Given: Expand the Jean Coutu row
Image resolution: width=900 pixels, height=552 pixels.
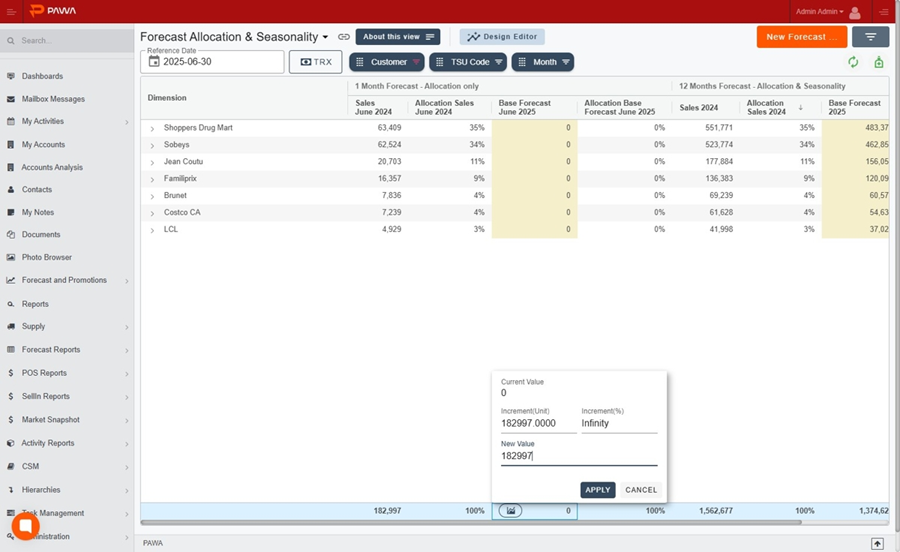Looking at the screenshot, I should 152,162.
